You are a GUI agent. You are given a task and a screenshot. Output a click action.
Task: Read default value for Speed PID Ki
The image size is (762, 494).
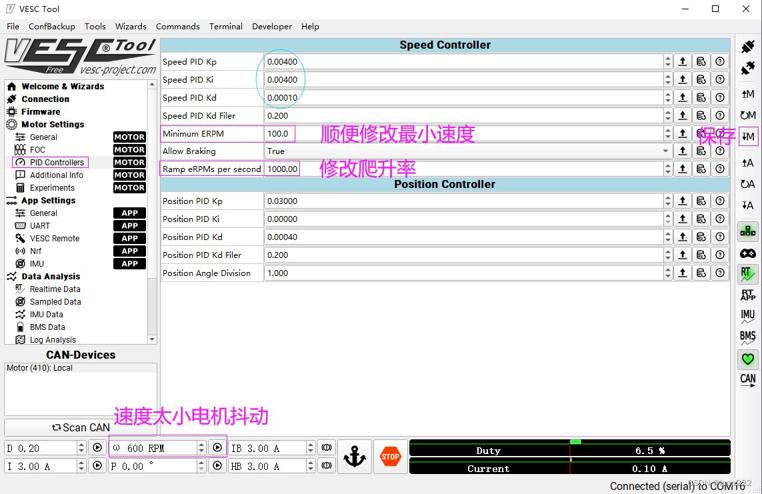pyautogui.click(x=701, y=80)
